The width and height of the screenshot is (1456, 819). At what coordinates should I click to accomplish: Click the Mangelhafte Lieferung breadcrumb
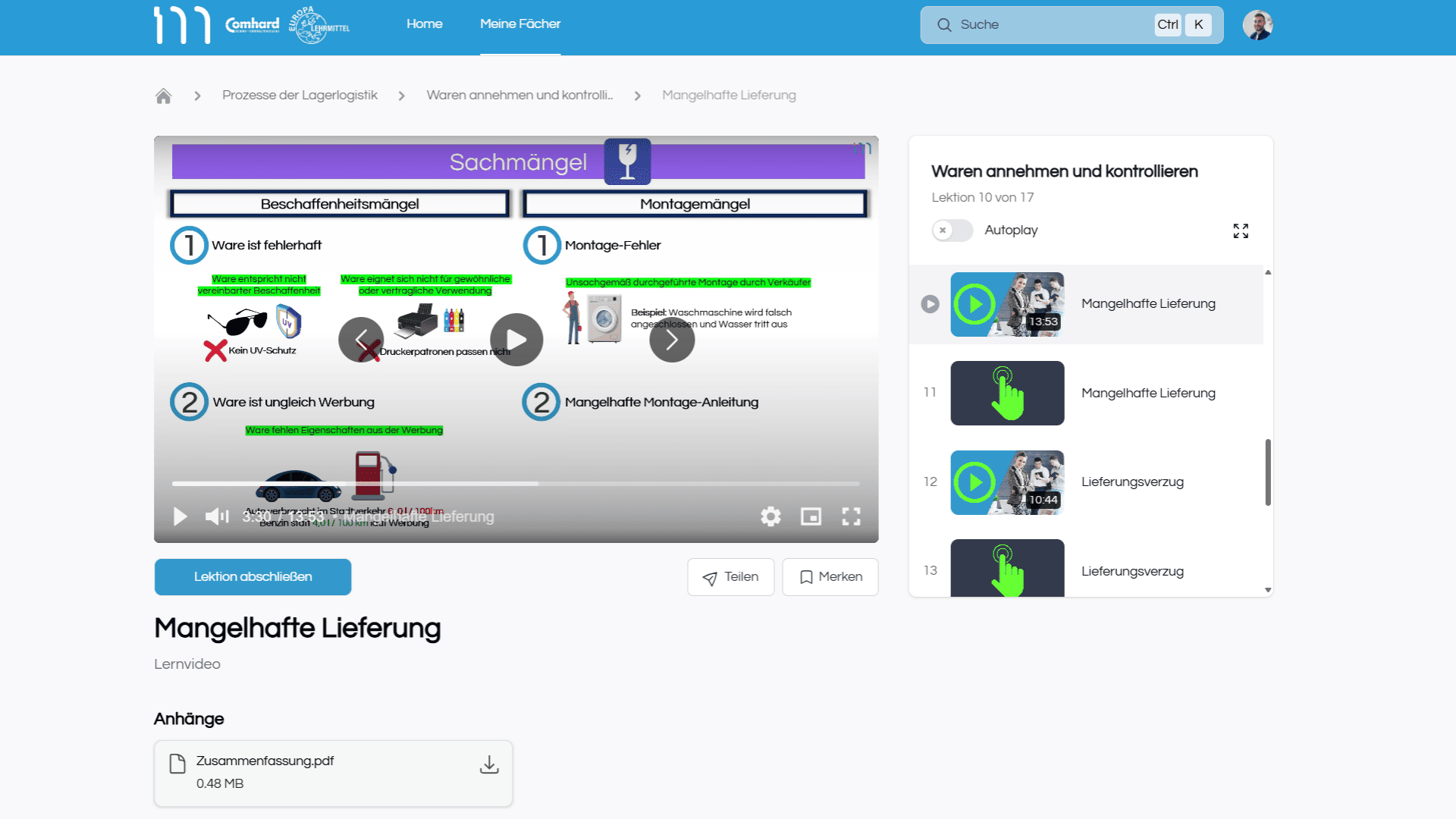(729, 96)
